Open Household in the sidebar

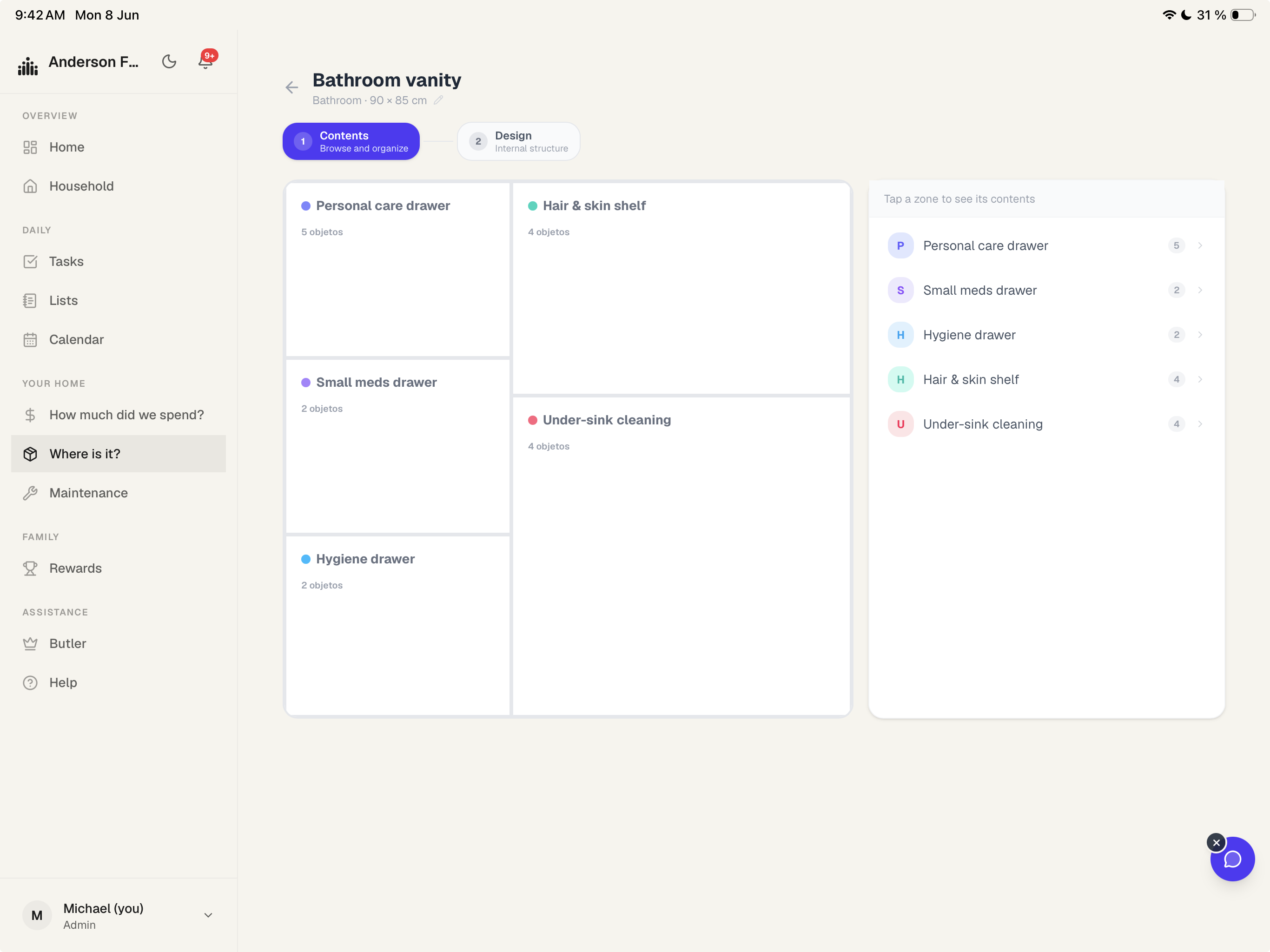(118, 186)
